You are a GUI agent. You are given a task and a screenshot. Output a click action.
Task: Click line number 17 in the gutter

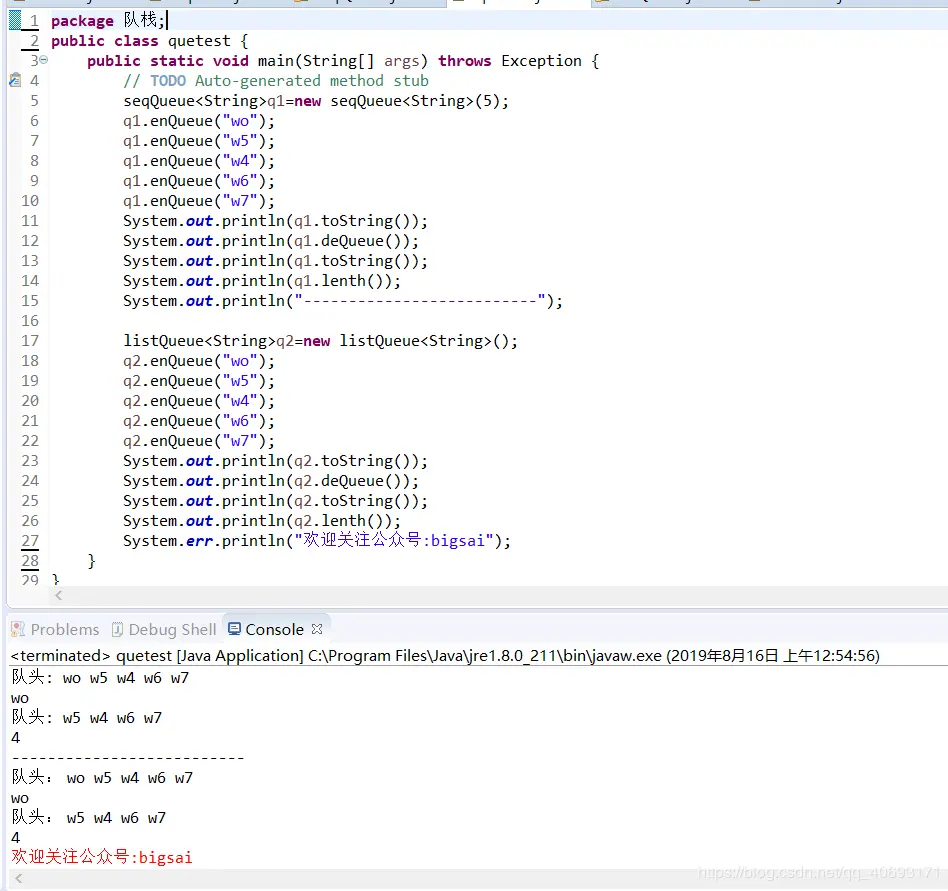30,341
